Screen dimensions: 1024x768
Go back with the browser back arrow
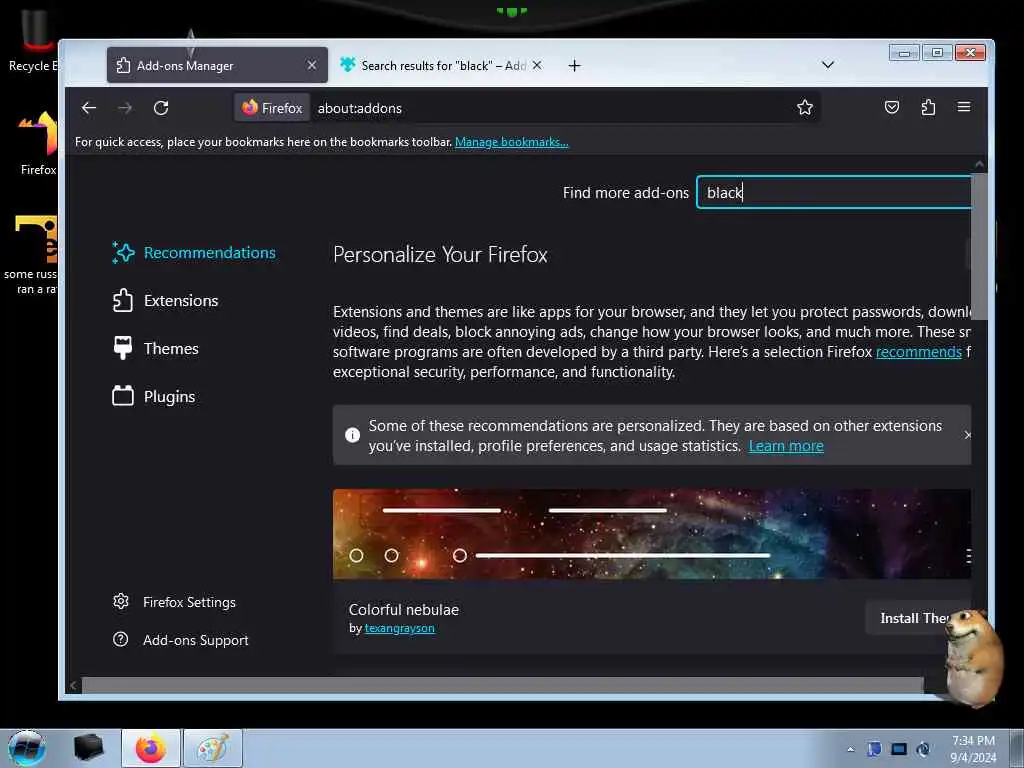pos(89,108)
